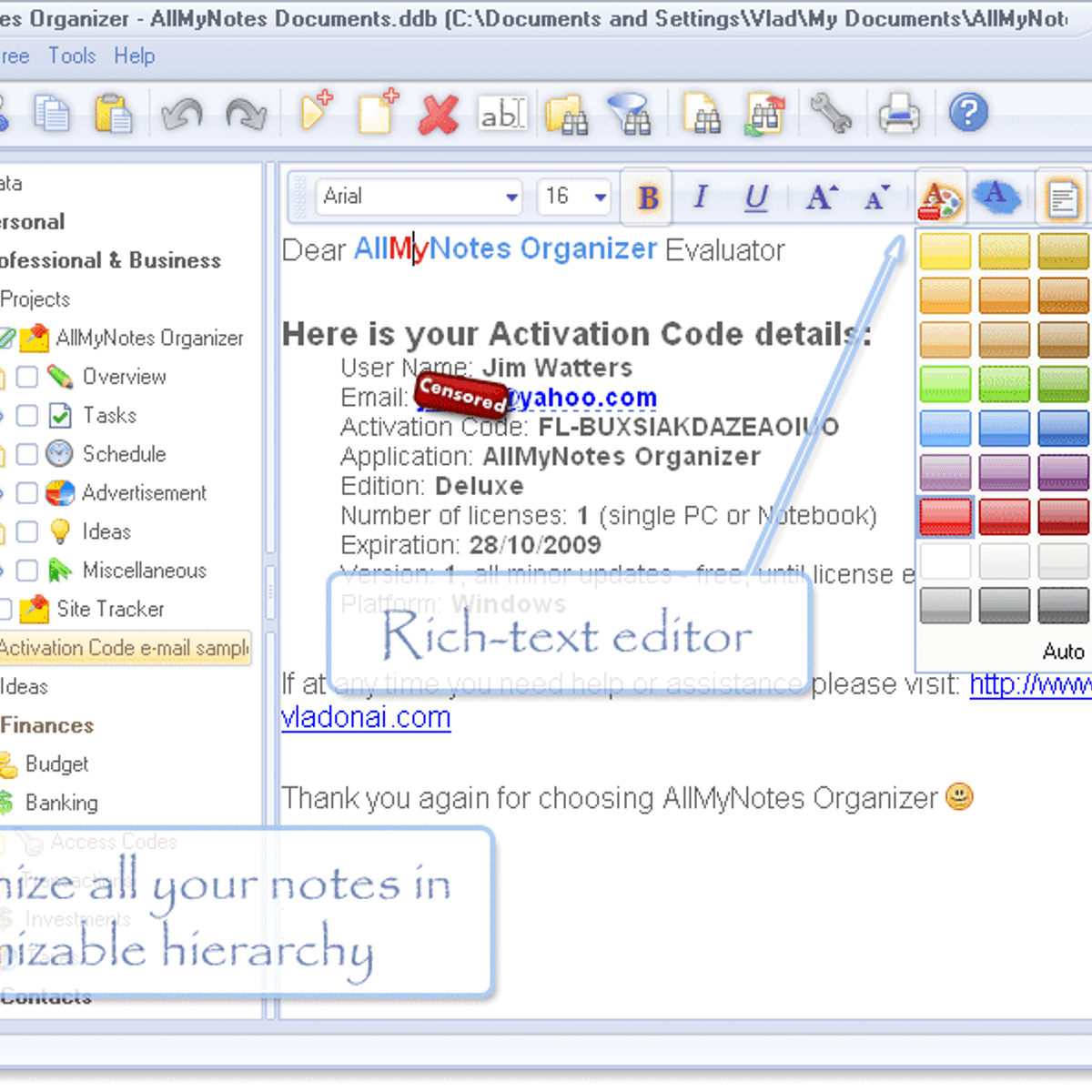The image size is (1092, 1092).
Task: Click the "Here is your Activation Code details" heading
Action: (x=577, y=334)
